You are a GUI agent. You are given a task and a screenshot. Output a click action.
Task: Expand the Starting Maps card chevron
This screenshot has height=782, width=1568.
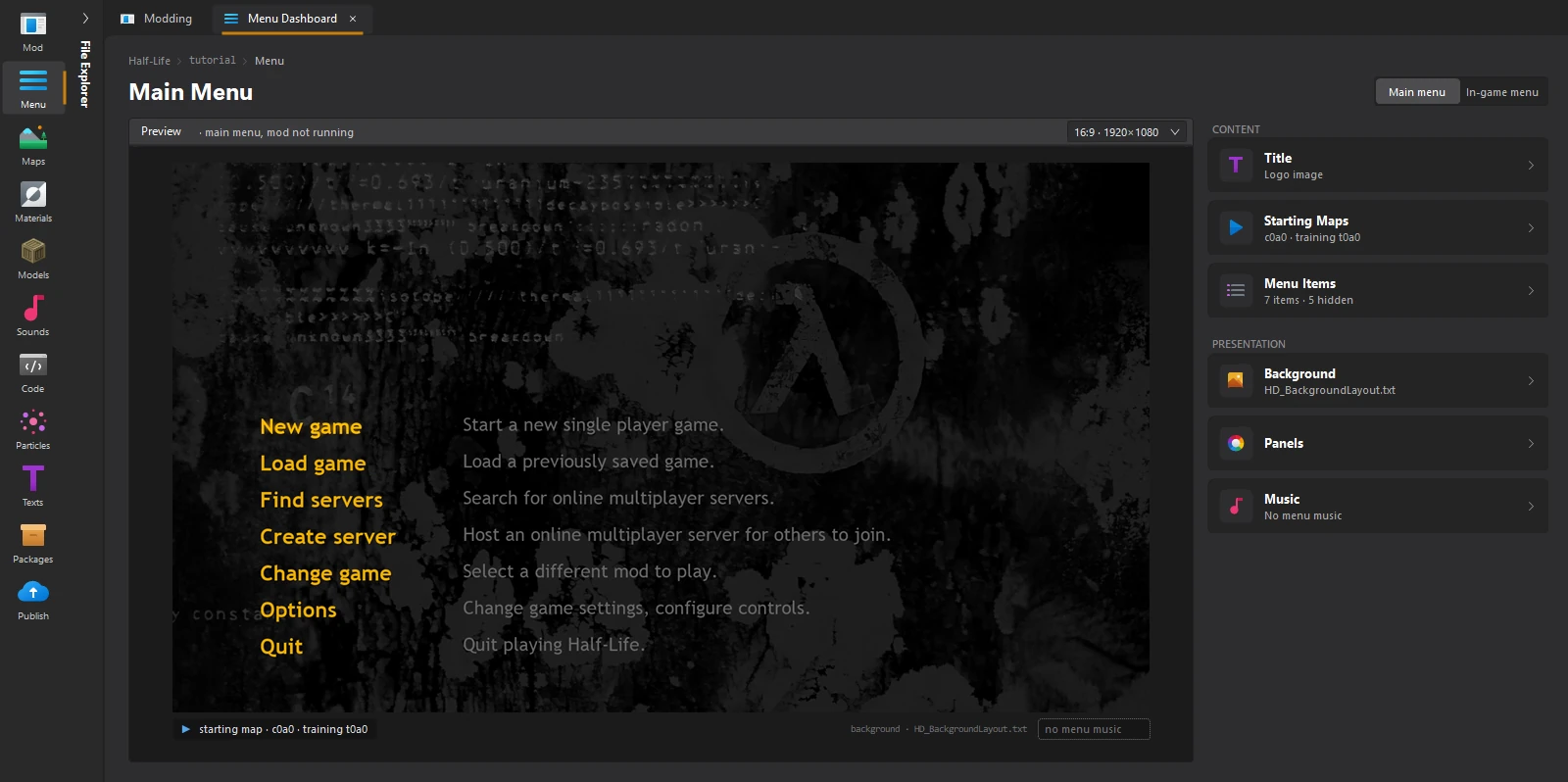(x=1531, y=227)
